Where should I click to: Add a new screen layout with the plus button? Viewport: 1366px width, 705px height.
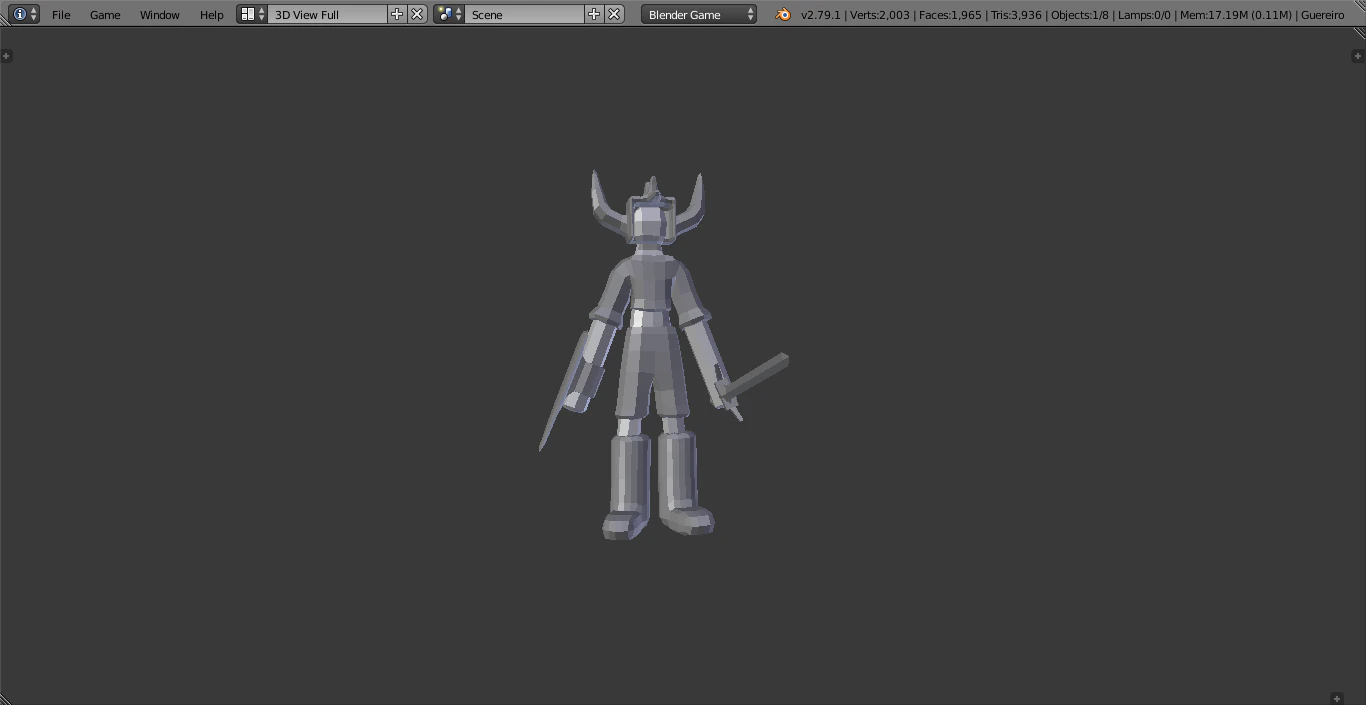pyautogui.click(x=397, y=15)
